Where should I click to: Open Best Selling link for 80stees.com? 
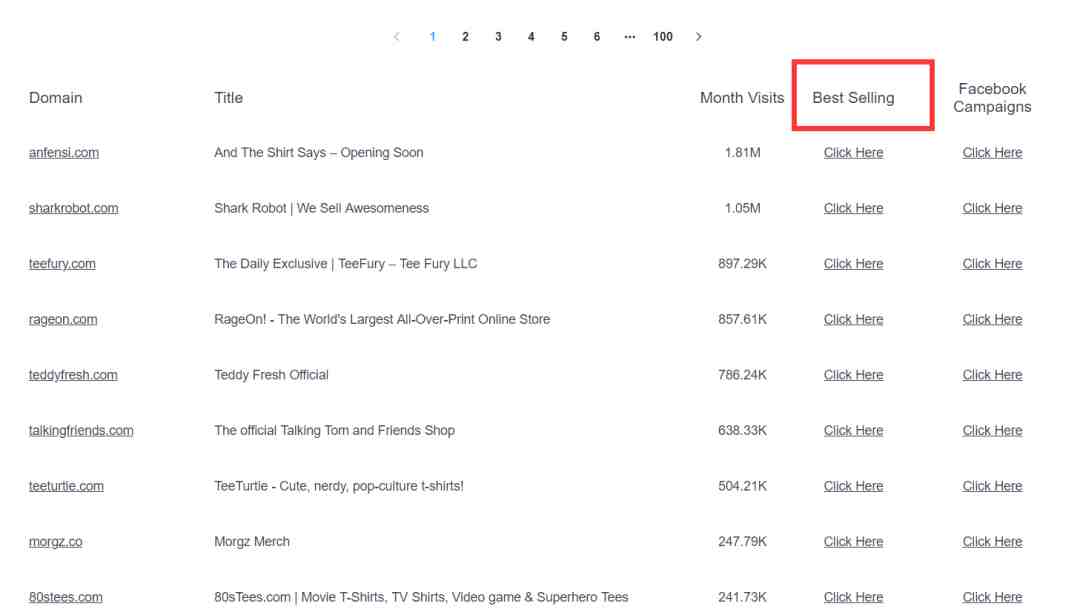click(853, 597)
